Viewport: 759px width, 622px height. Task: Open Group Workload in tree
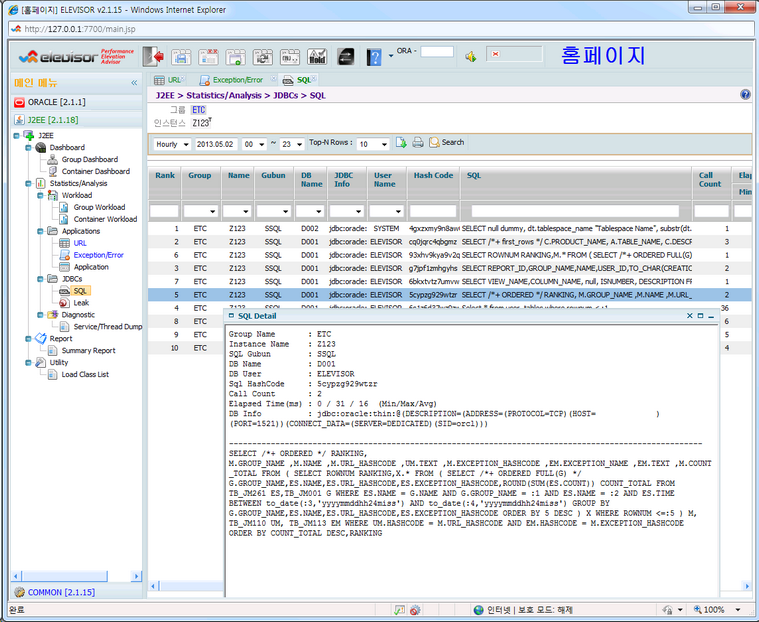click(x=99, y=207)
